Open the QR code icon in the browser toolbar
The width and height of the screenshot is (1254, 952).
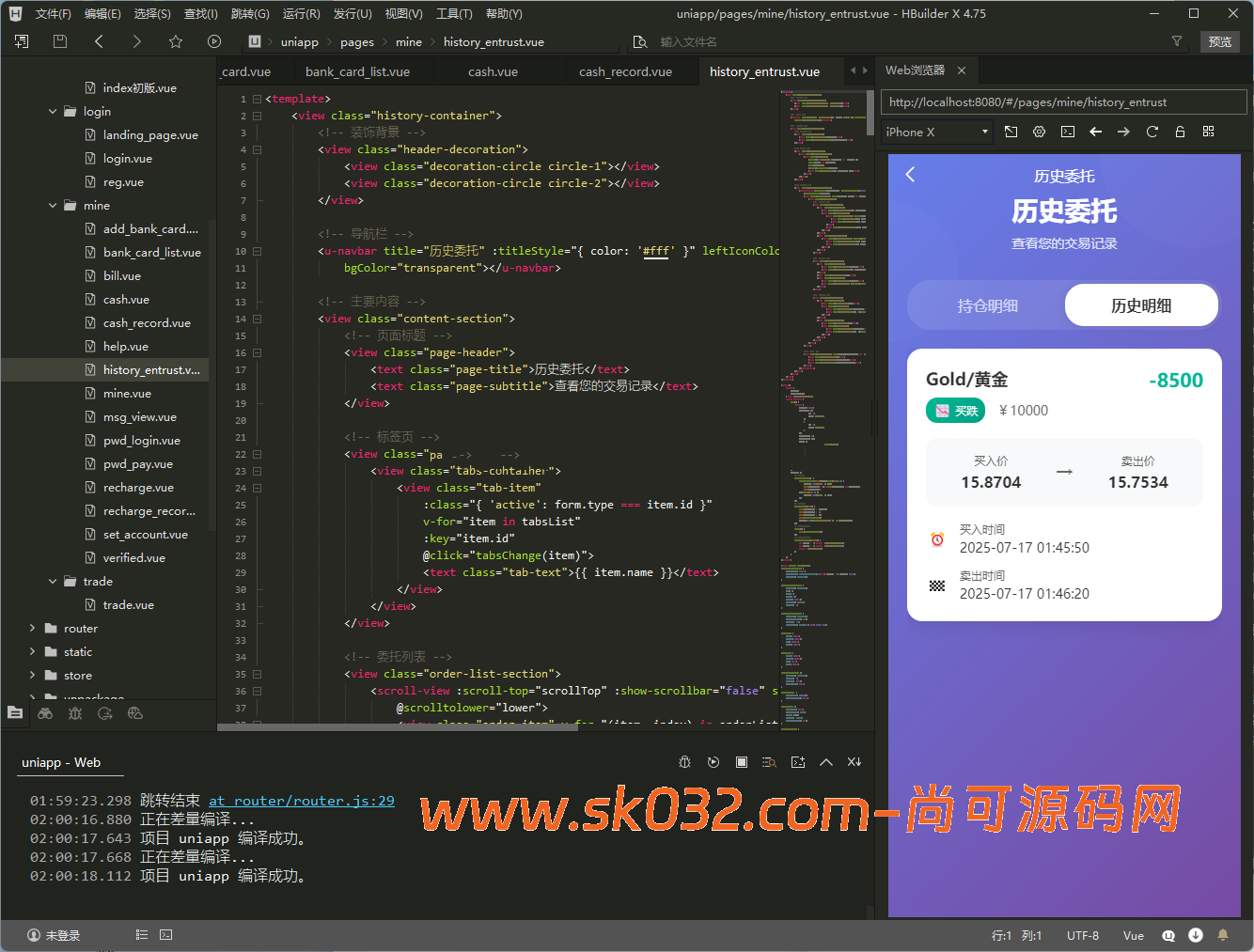1208,132
